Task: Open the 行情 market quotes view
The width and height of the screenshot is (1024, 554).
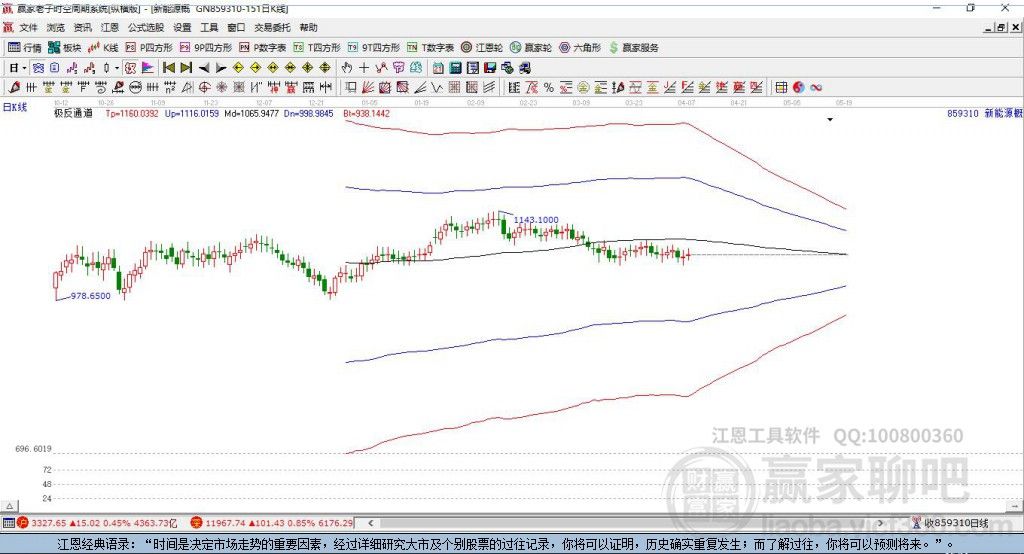Action: pos(25,47)
